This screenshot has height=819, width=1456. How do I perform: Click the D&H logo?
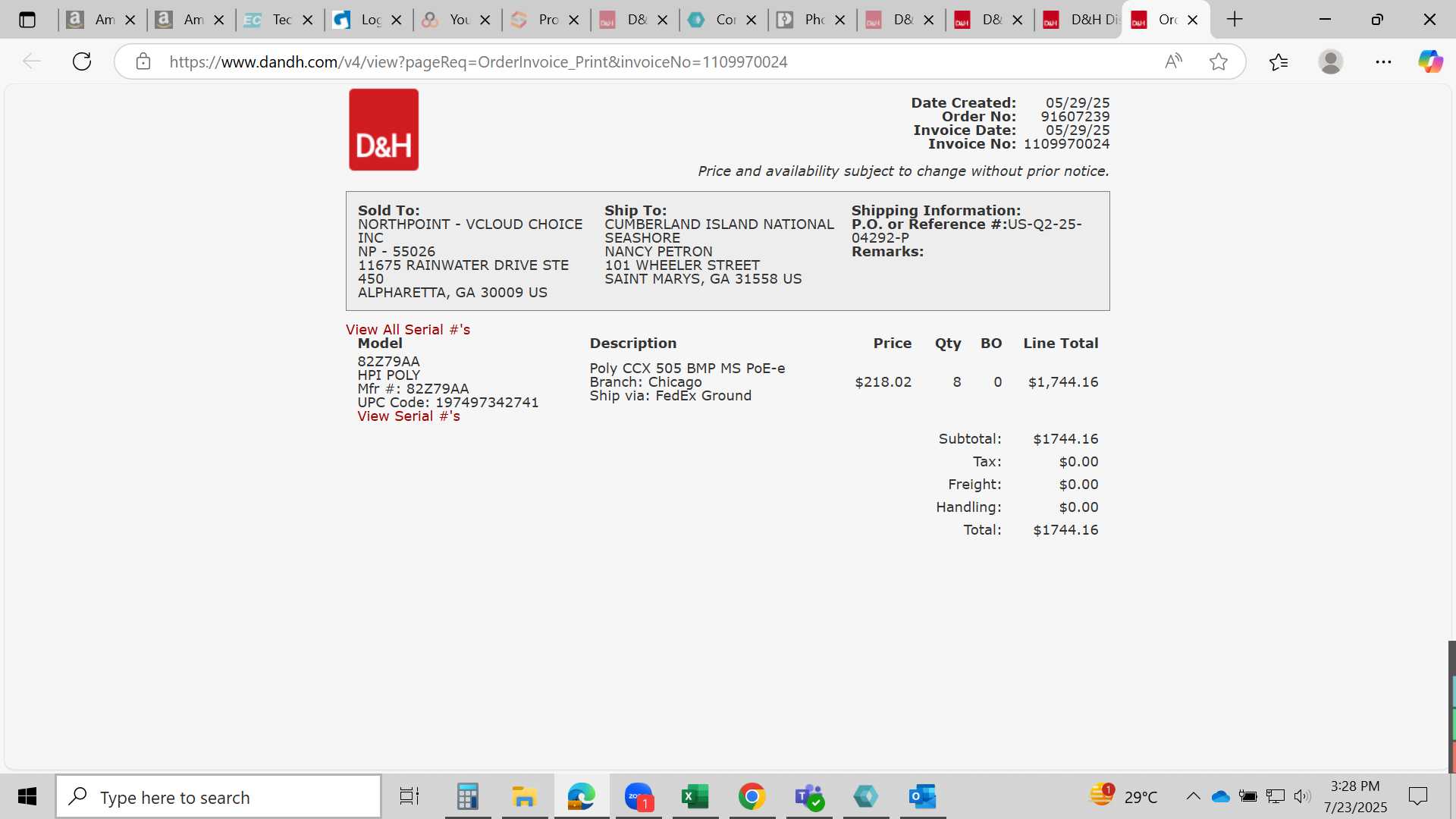(x=384, y=130)
